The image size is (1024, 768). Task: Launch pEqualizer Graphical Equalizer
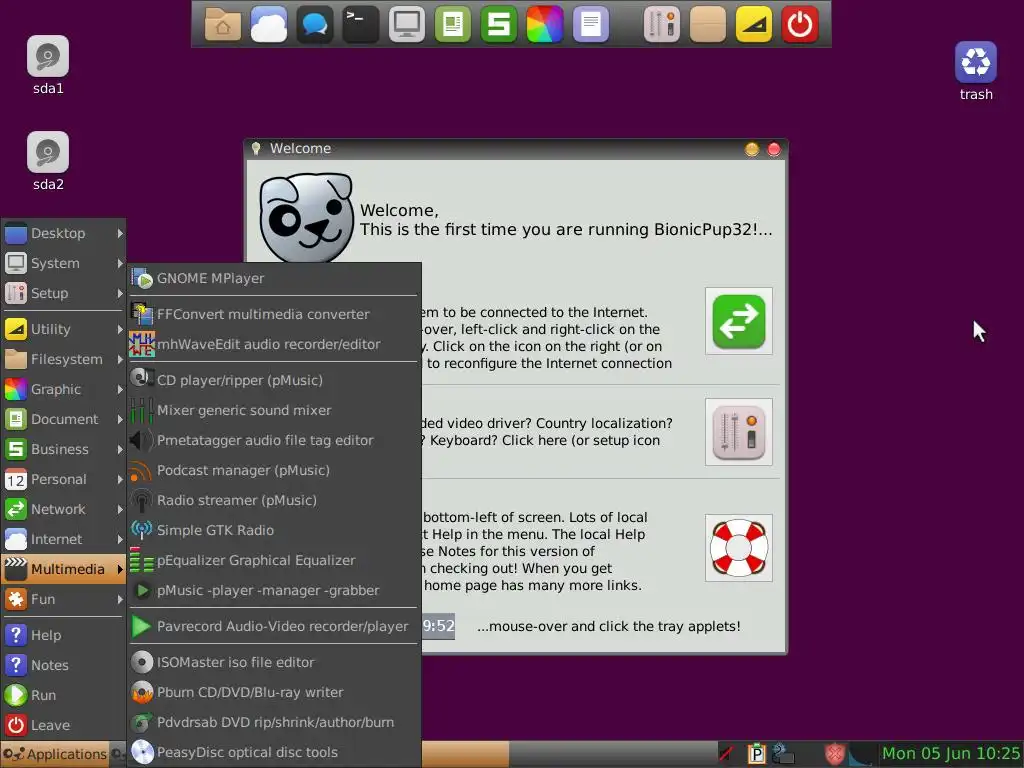coord(274,560)
